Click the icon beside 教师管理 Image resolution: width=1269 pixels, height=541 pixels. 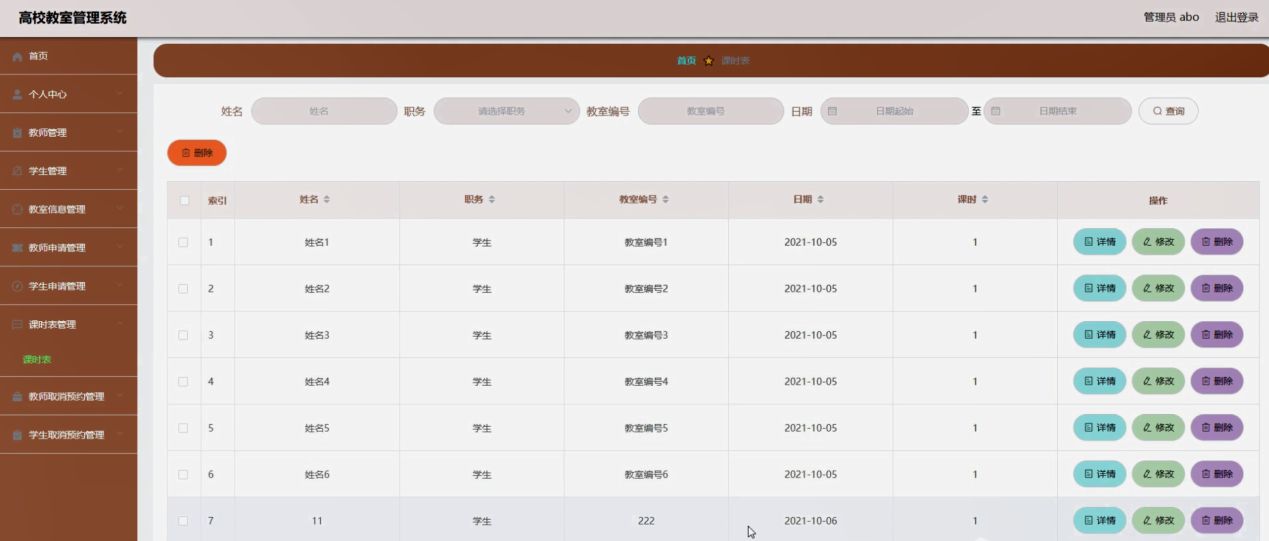pos(17,133)
